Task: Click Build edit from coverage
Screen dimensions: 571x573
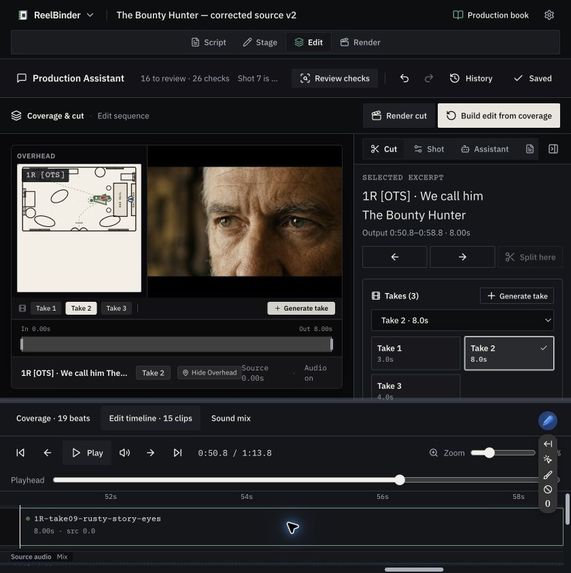Action: [499, 116]
